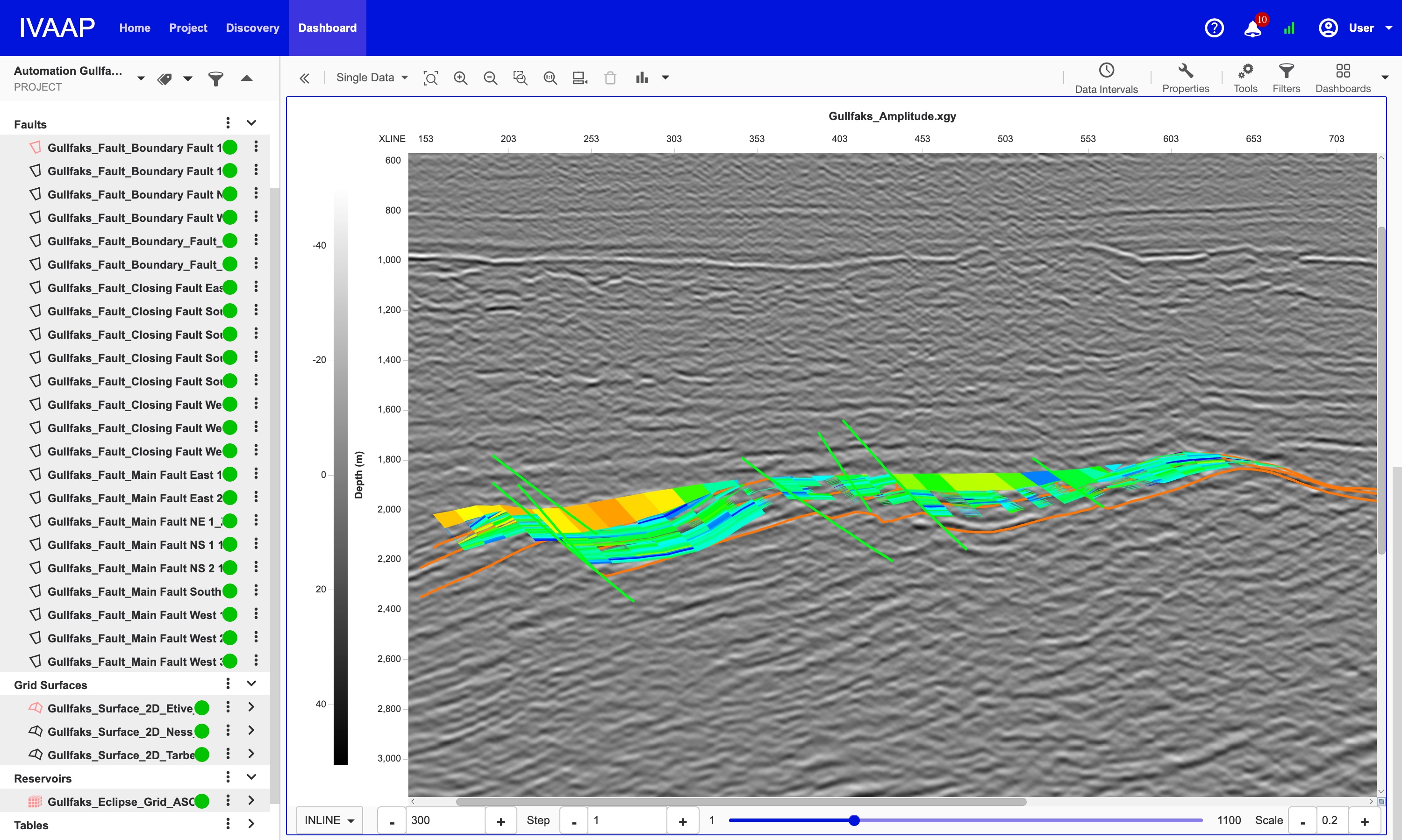Open the project name dropdown arrow
The image size is (1402, 840).
[141, 78]
